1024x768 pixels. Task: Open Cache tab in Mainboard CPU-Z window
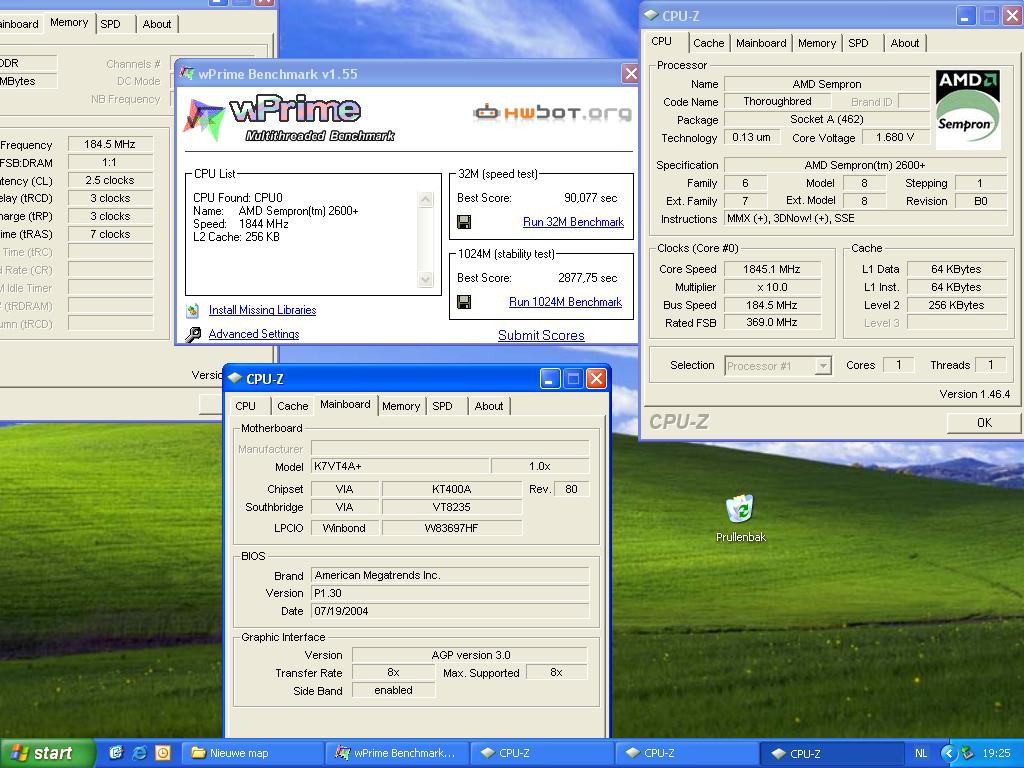pos(292,406)
